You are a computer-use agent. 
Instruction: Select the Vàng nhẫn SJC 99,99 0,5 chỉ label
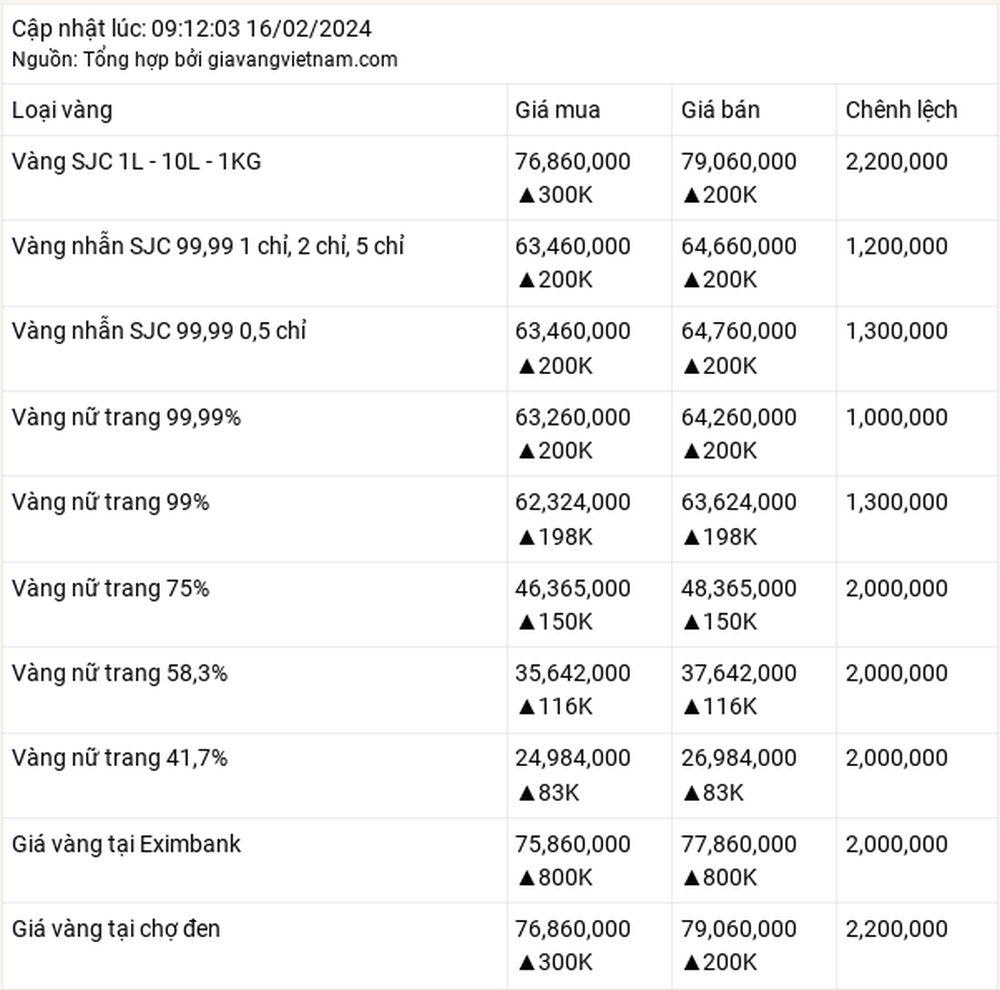point(159,331)
